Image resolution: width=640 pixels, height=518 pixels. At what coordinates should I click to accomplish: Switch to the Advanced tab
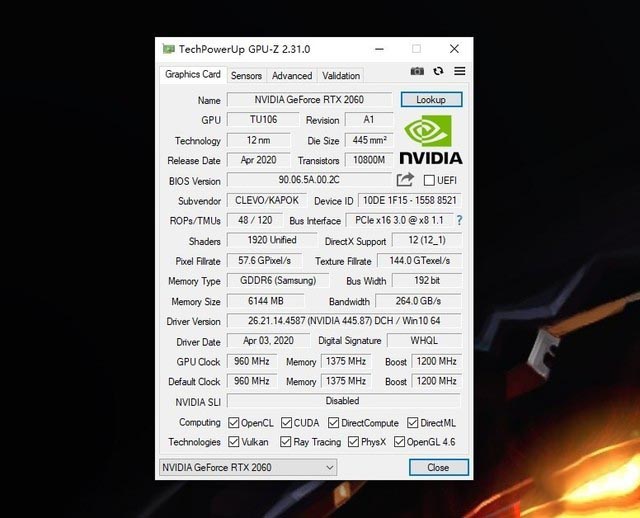pos(292,76)
